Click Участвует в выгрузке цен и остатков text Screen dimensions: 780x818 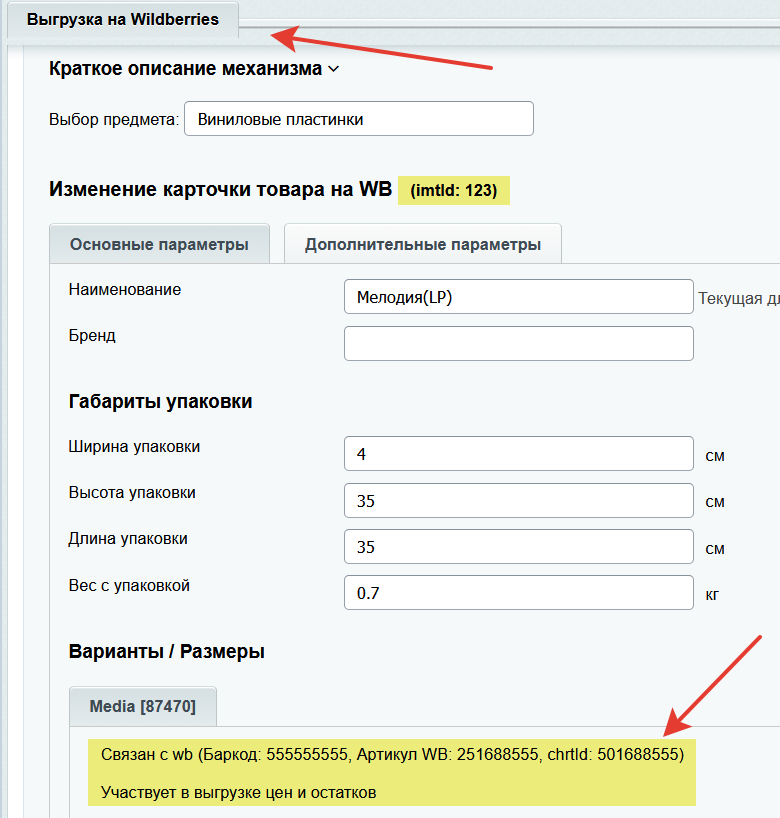[x=238, y=793]
